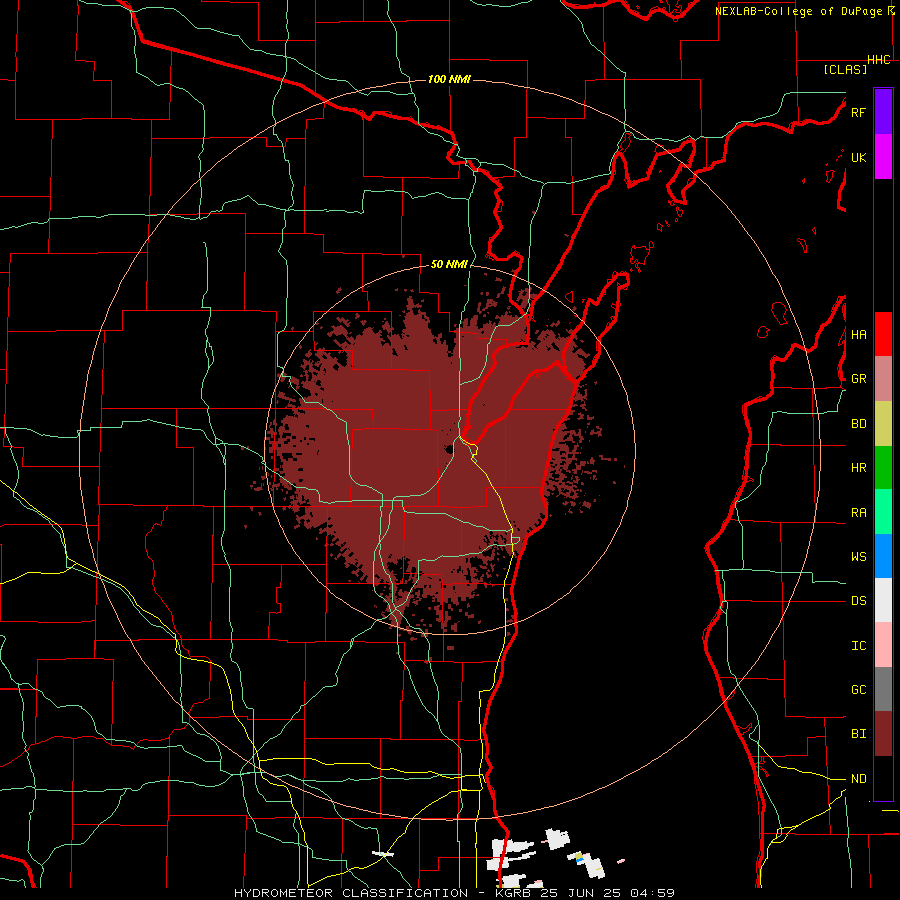Click the 50 NMI range ring label
Viewport: 900px width, 900px height.
tap(449, 265)
